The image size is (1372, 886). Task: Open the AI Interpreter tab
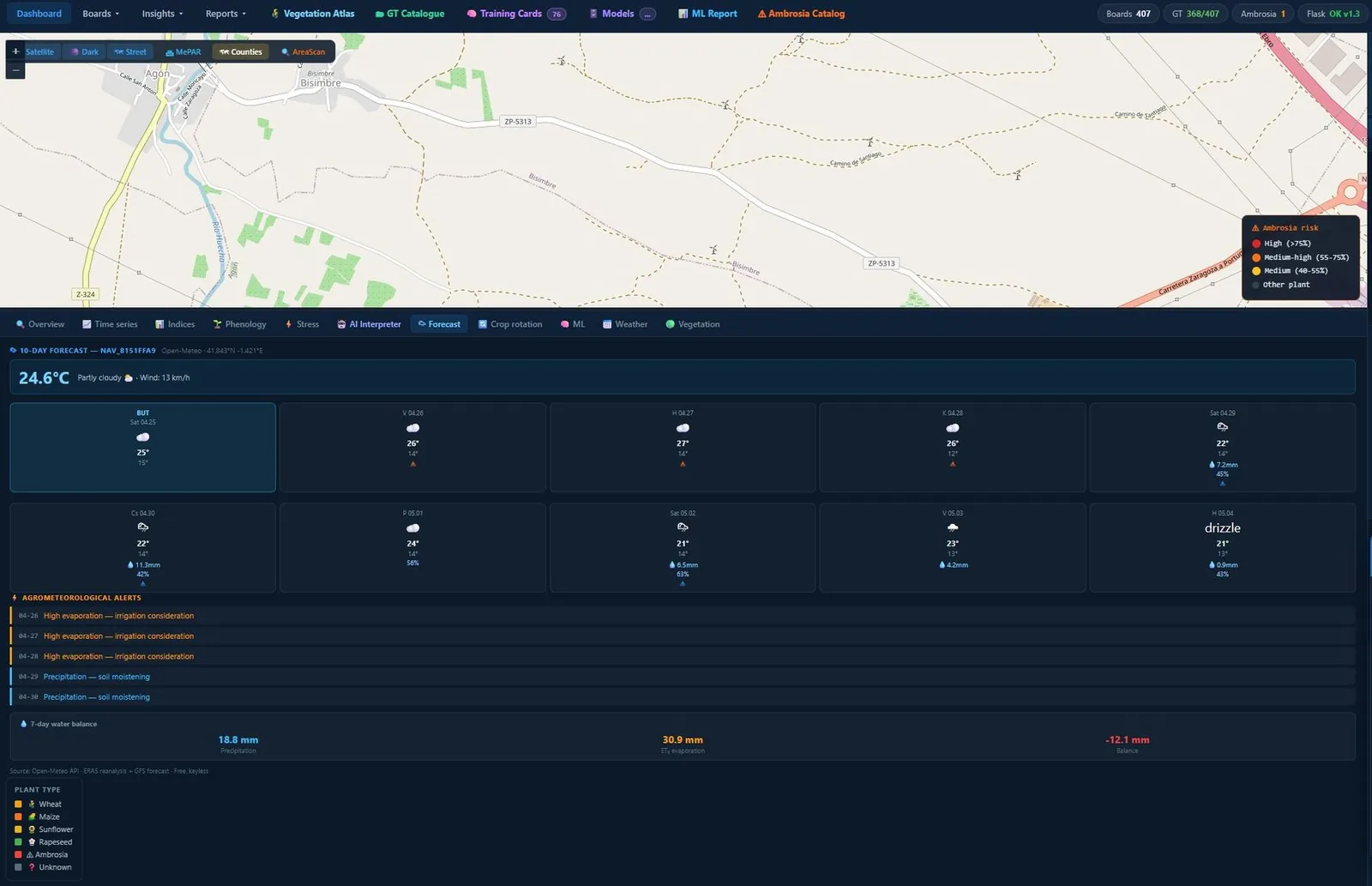[369, 324]
